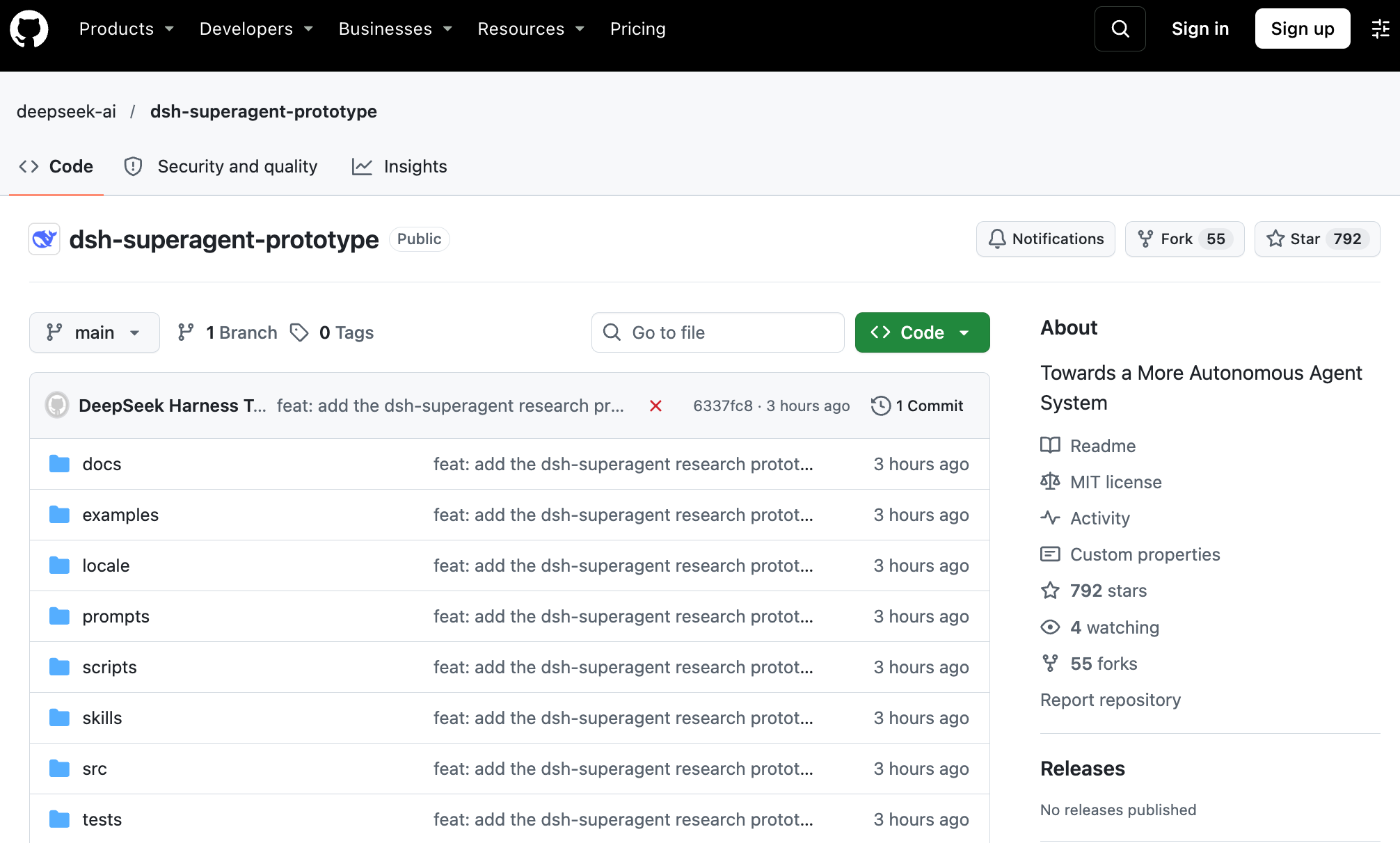Click the DeepSeek whale avatar icon
The image size is (1400, 843).
[45, 239]
